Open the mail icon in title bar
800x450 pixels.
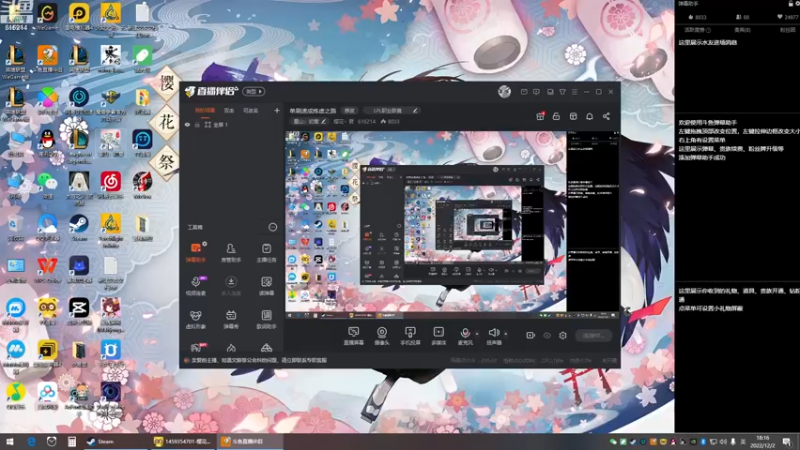click(524, 92)
